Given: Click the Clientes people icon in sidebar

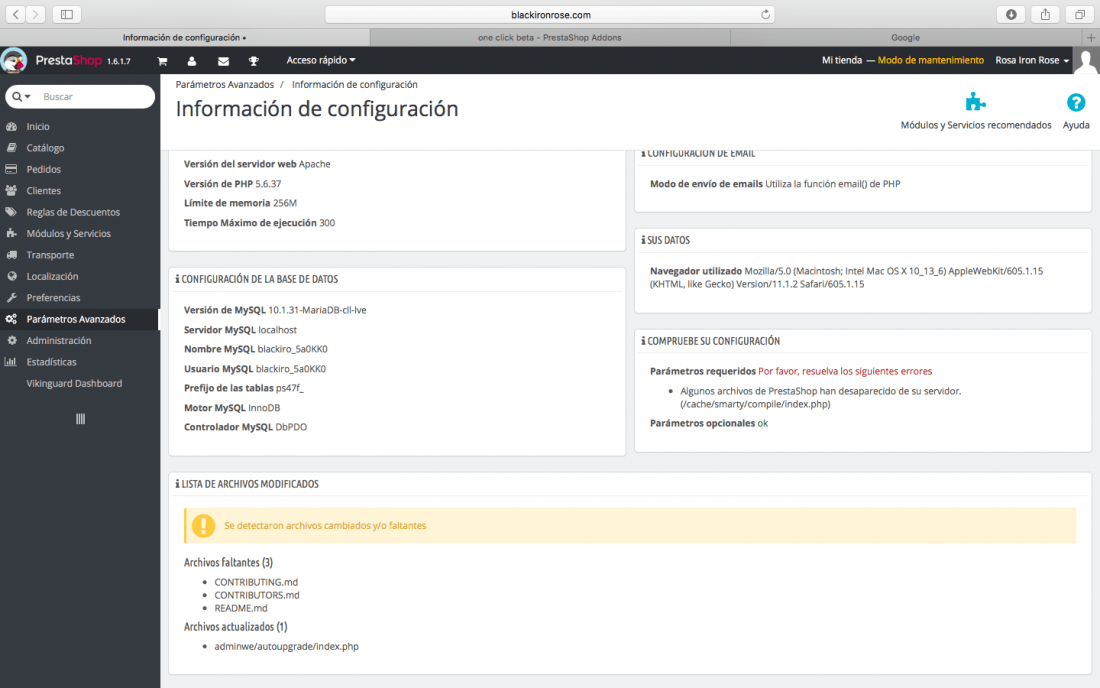Looking at the screenshot, I should 11,191.
